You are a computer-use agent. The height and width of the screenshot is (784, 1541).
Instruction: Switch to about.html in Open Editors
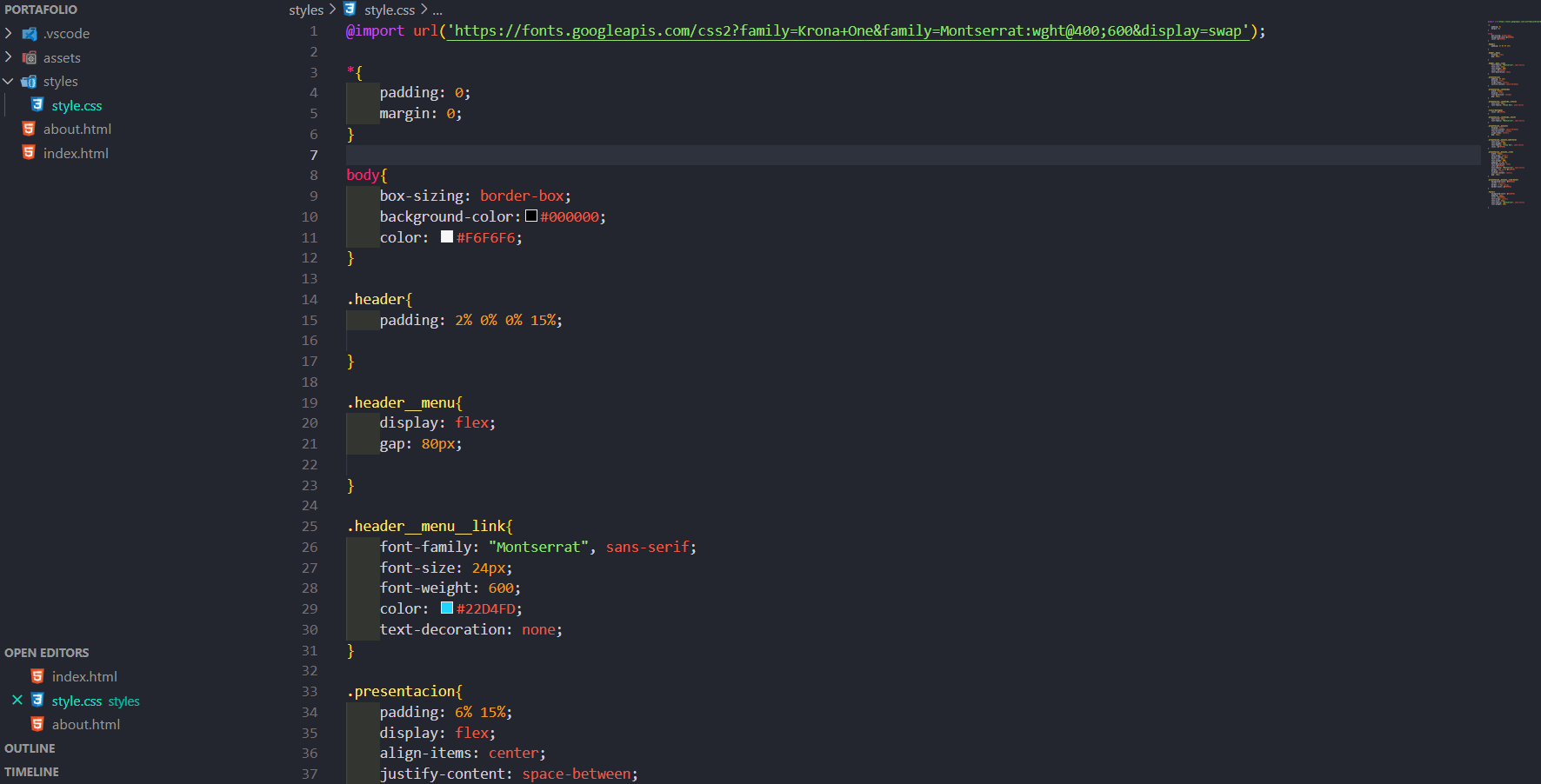coord(86,725)
